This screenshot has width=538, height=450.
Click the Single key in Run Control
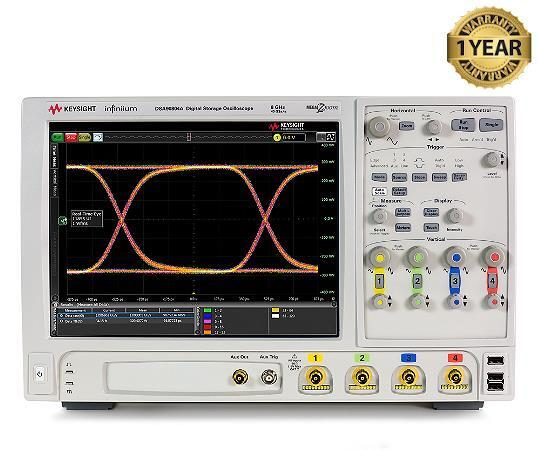(x=491, y=125)
